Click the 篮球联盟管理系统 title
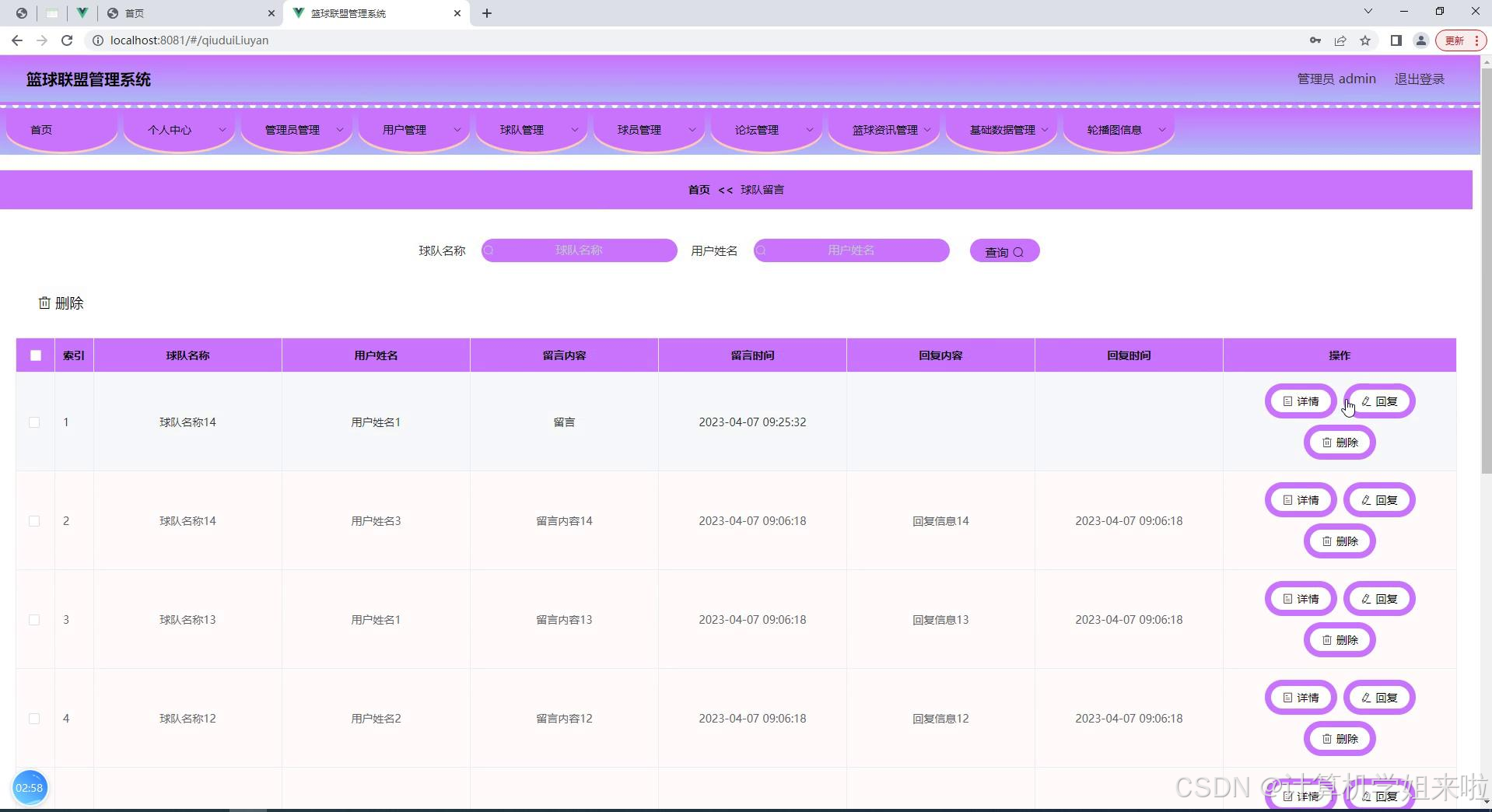Image resolution: width=1492 pixels, height=812 pixels. point(89,79)
